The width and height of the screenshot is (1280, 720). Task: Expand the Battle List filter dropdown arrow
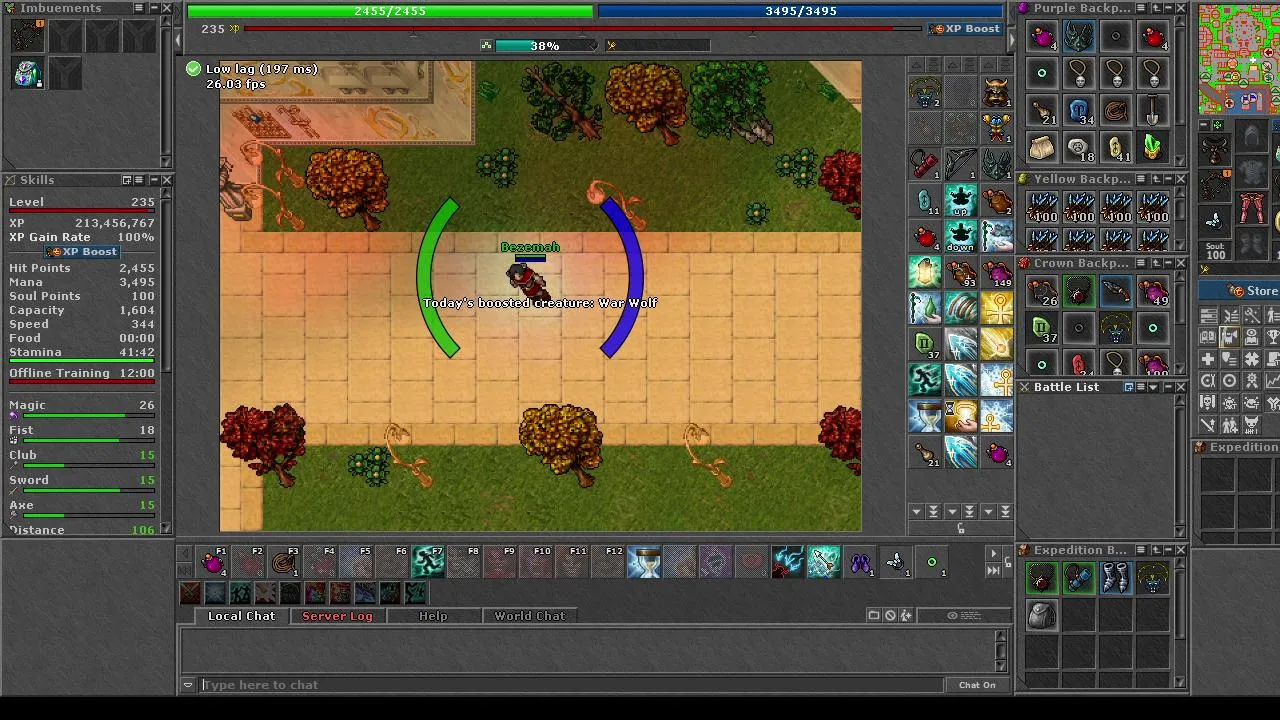pyautogui.click(x=1153, y=387)
